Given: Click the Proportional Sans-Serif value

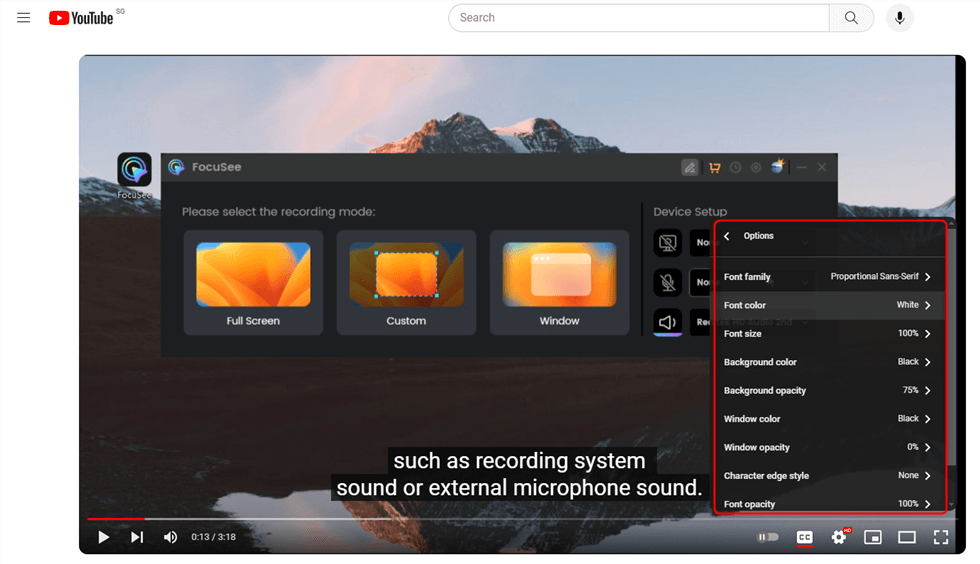Looking at the screenshot, I should point(874,276).
